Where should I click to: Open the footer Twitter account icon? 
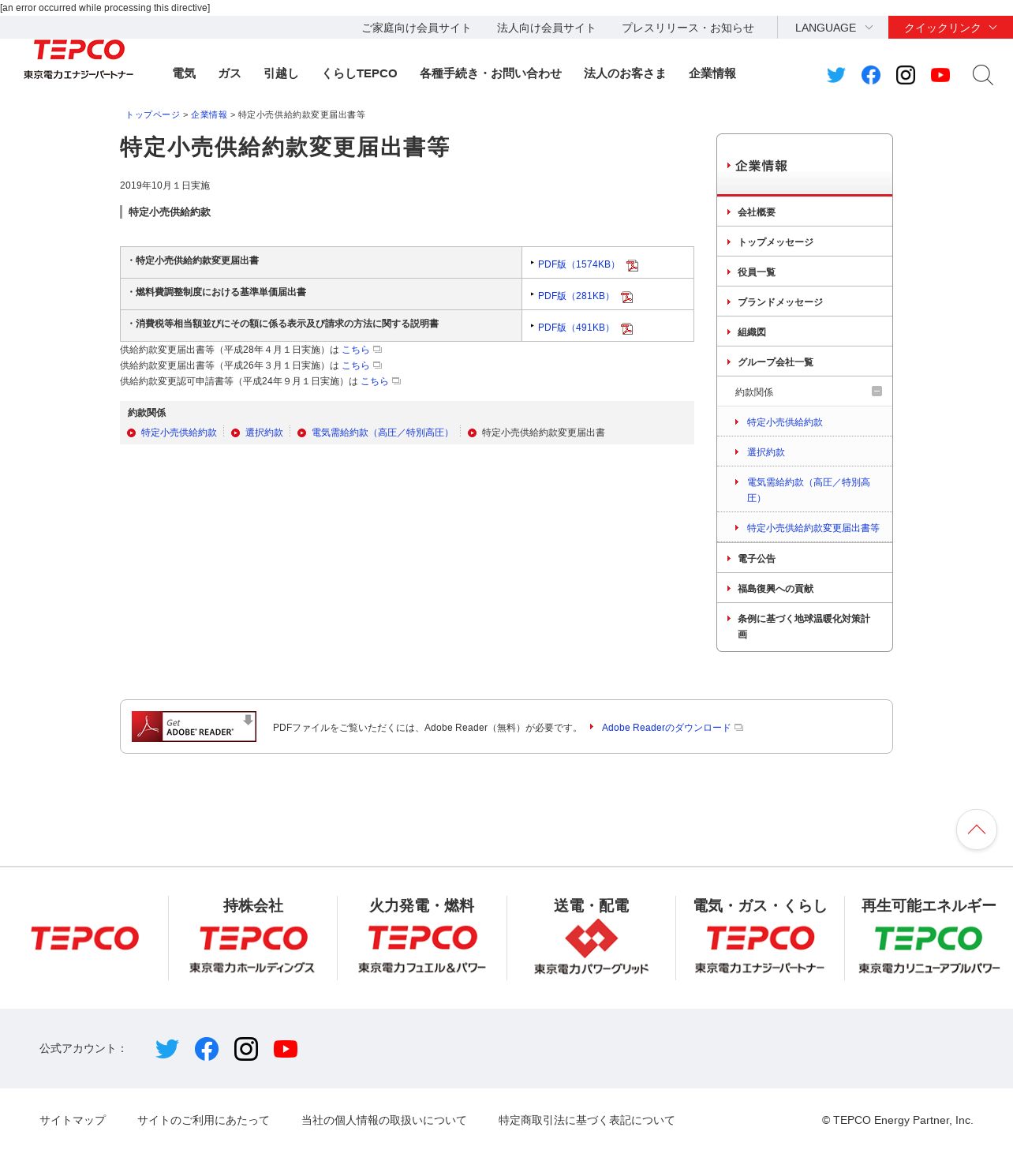pos(167,1049)
